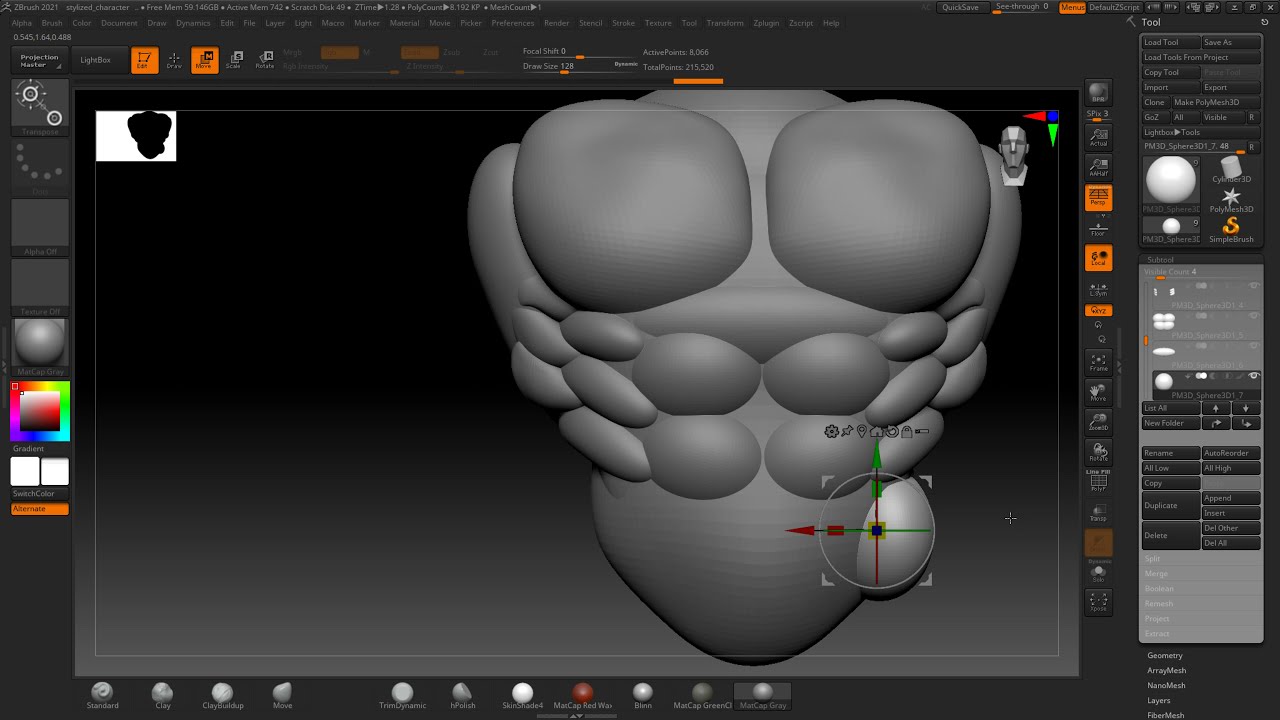Select the Move brush at bottom shelf
Image resolution: width=1280 pixels, height=720 pixels.
coord(282,696)
